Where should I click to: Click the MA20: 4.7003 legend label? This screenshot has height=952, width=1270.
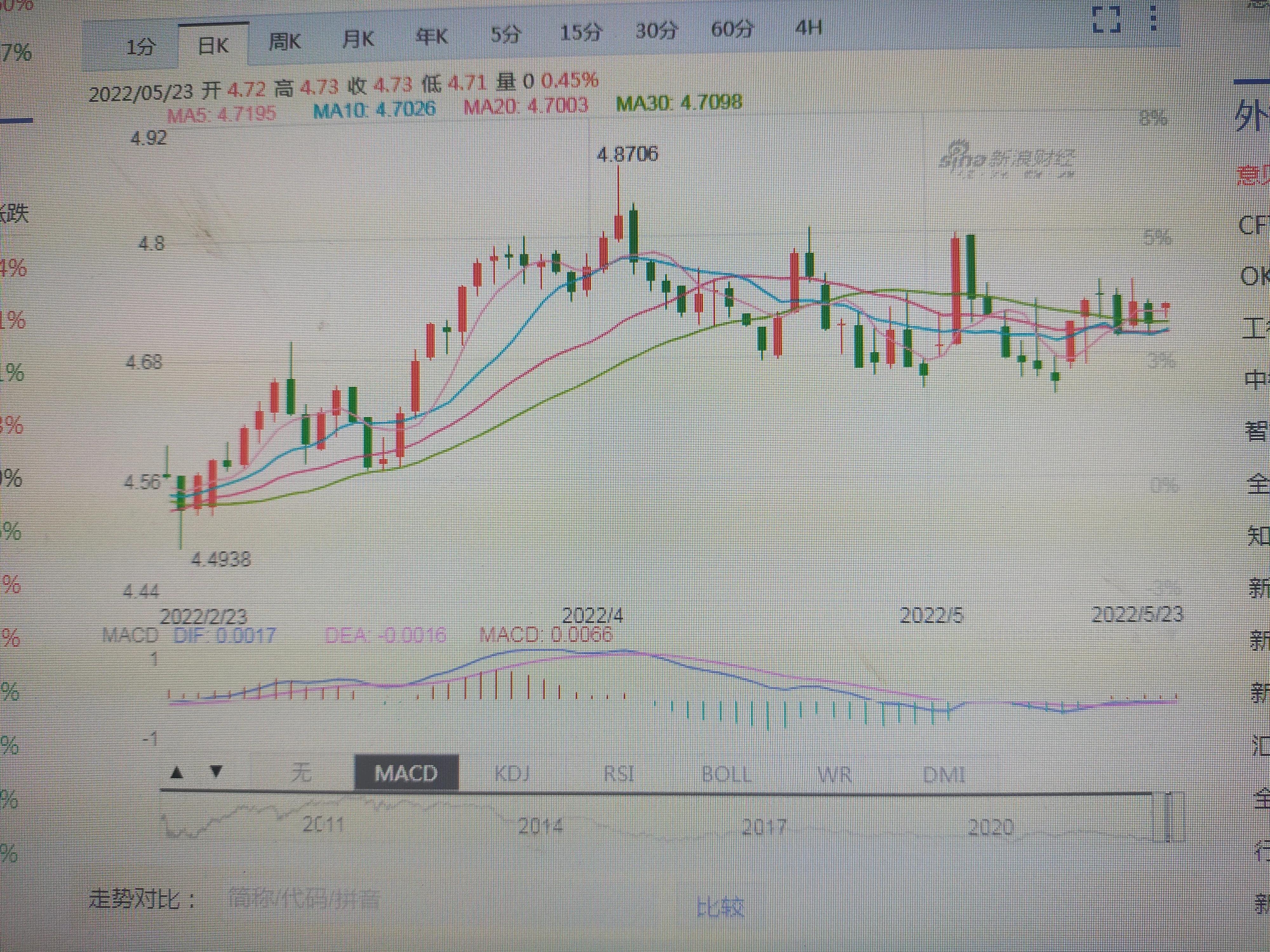(x=526, y=106)
